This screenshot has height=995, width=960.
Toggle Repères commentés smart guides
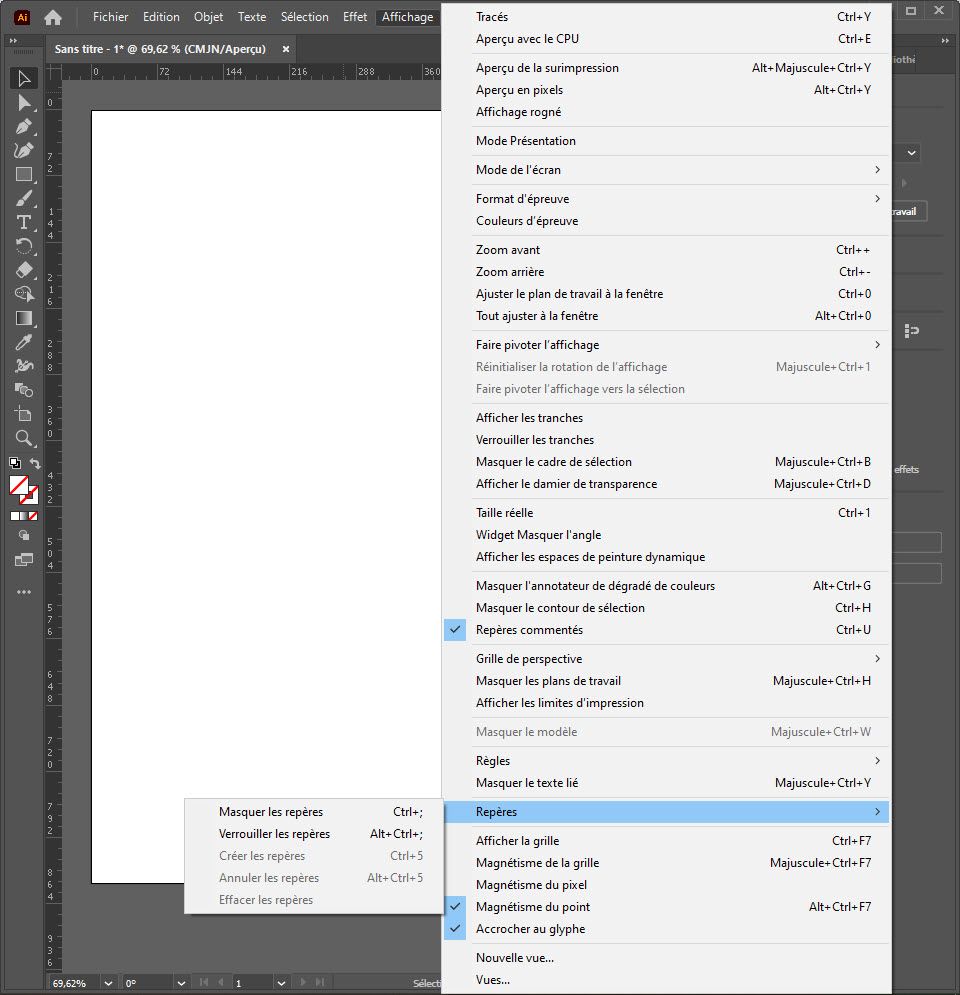tap(666, 630)
